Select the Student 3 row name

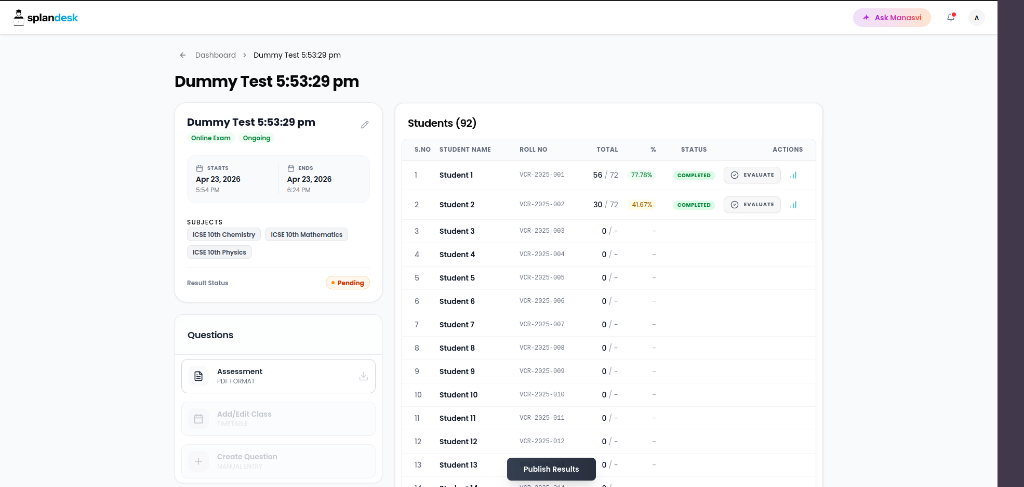(457, 231)
